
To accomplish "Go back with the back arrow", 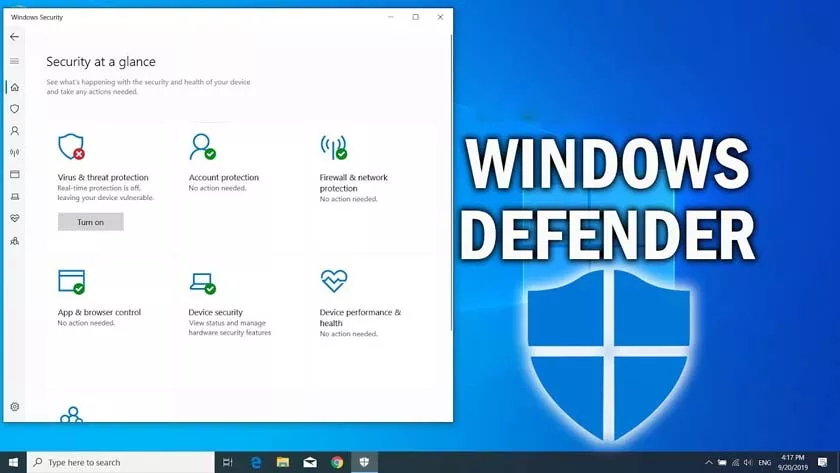I will (14, 36).
